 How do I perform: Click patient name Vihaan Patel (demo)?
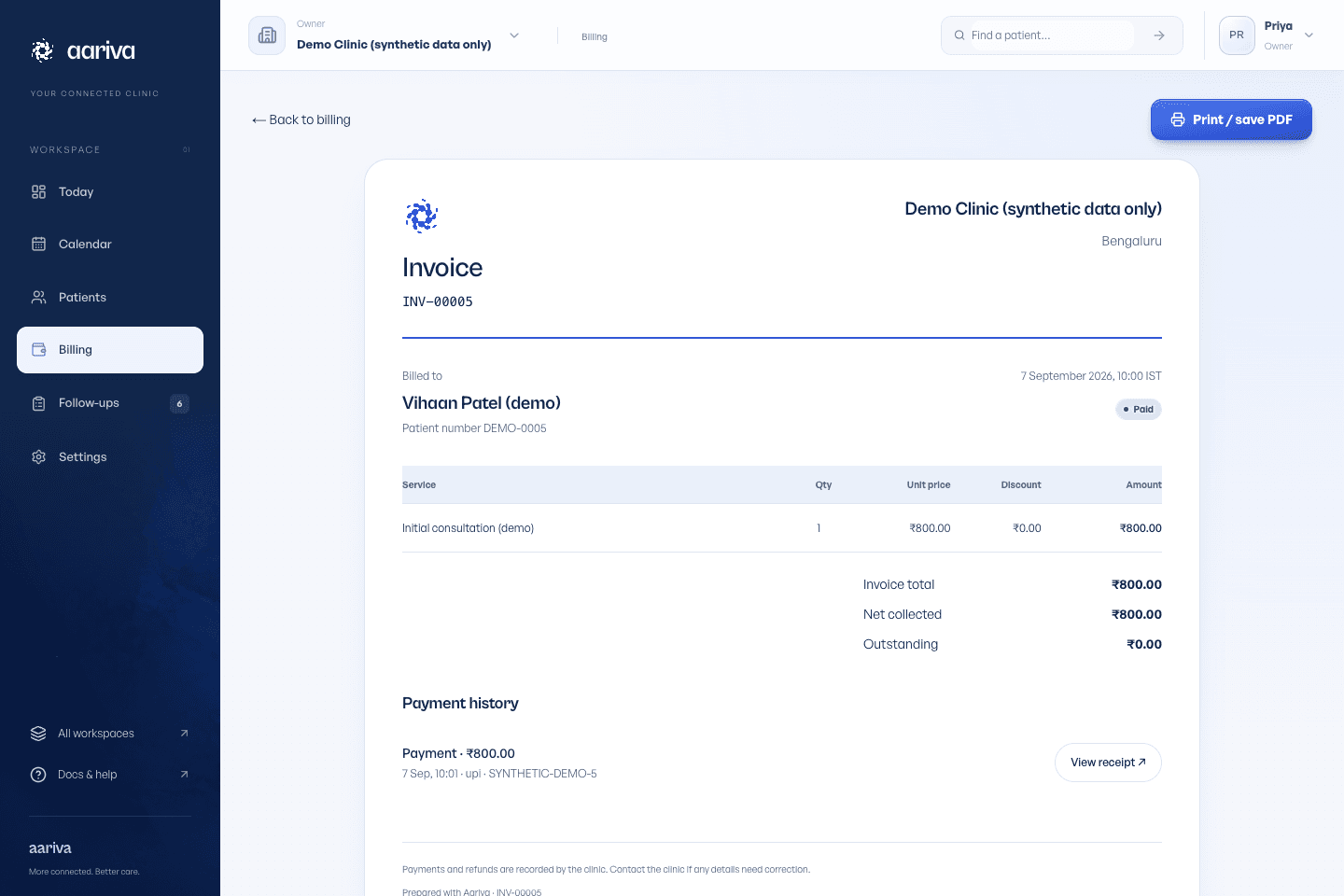[x=482, y=402]
